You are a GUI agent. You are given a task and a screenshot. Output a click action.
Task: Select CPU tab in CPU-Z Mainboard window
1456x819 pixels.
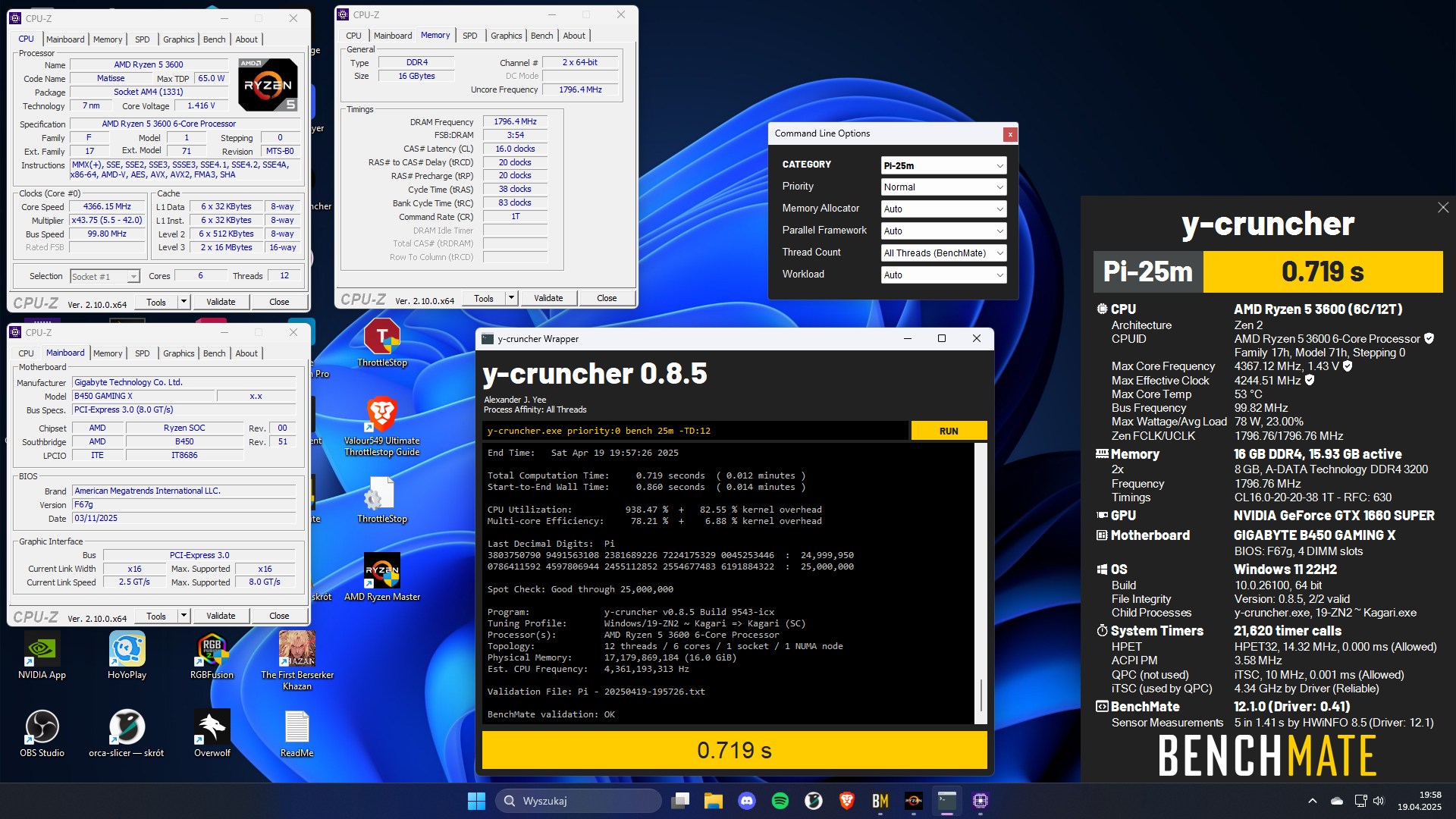click(x=26, y=353)
